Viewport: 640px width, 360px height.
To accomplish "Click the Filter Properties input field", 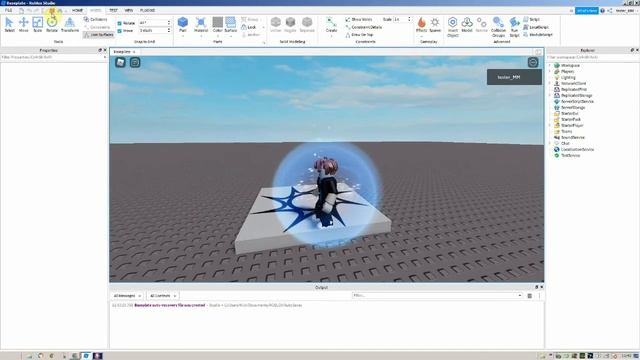I will (x=53, y=58).
